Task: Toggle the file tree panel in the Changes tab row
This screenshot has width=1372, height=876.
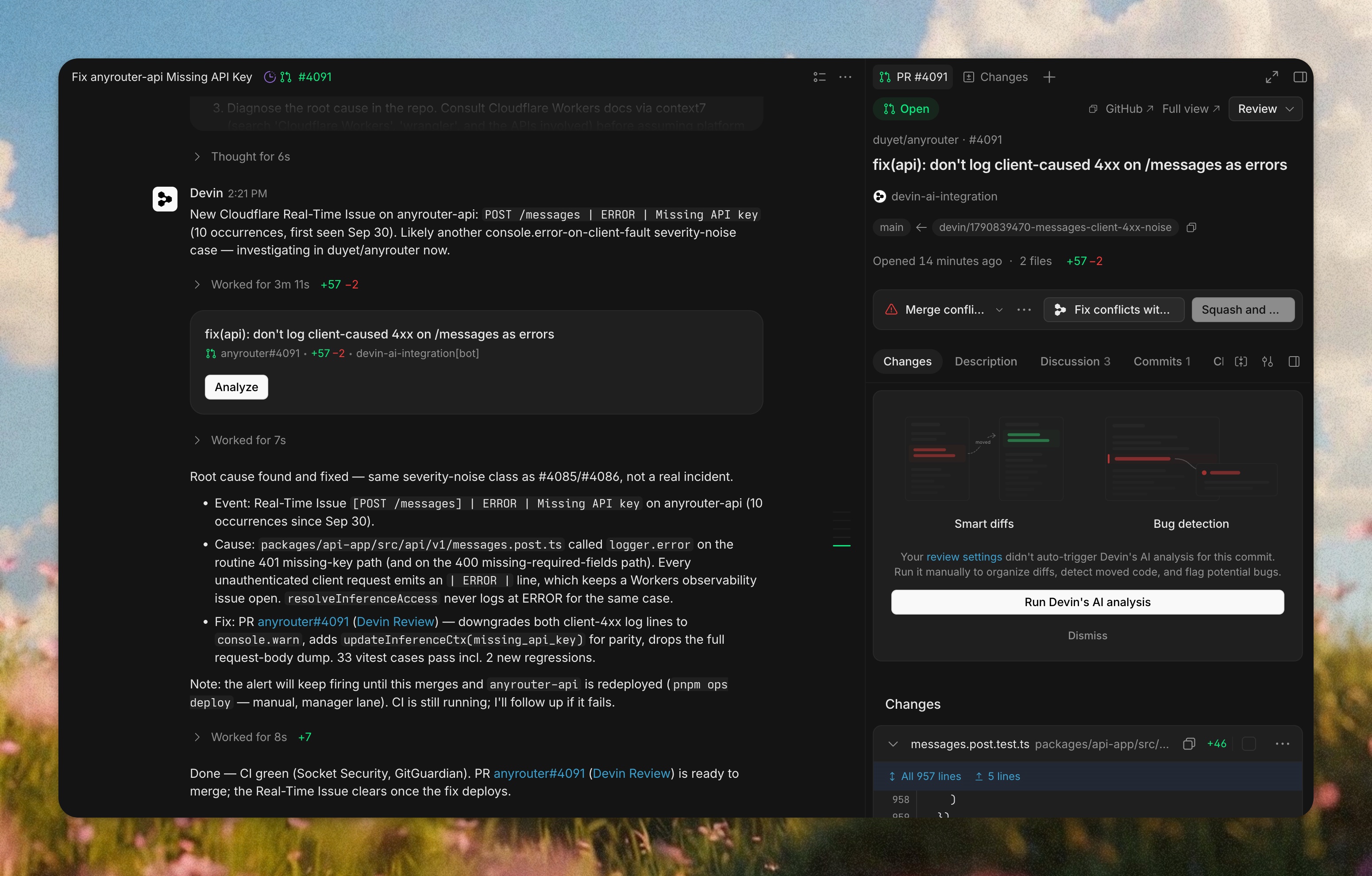Action: [x=1294, y=361]
